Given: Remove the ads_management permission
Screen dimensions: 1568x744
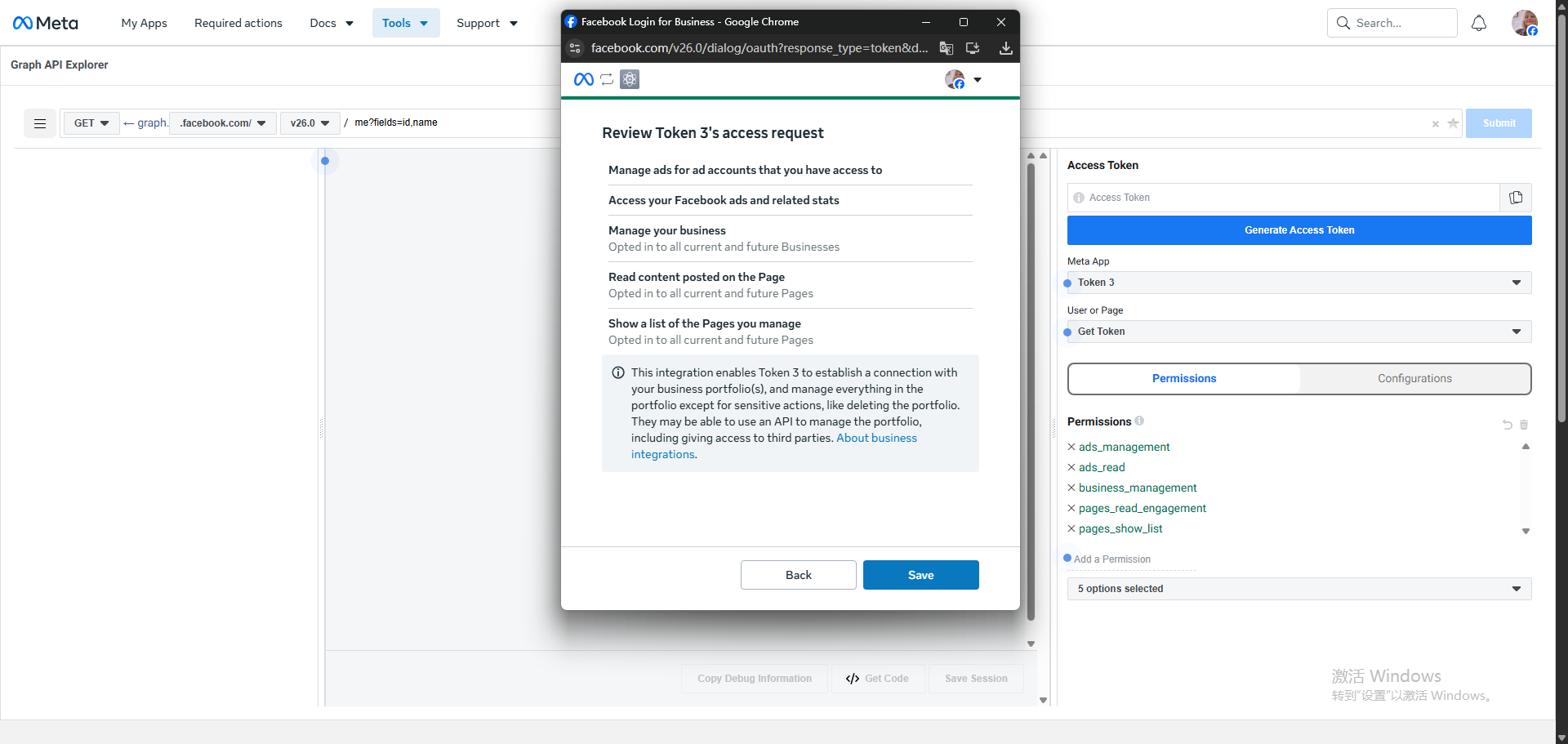Looking at the screenshot, I should 1071,447.
